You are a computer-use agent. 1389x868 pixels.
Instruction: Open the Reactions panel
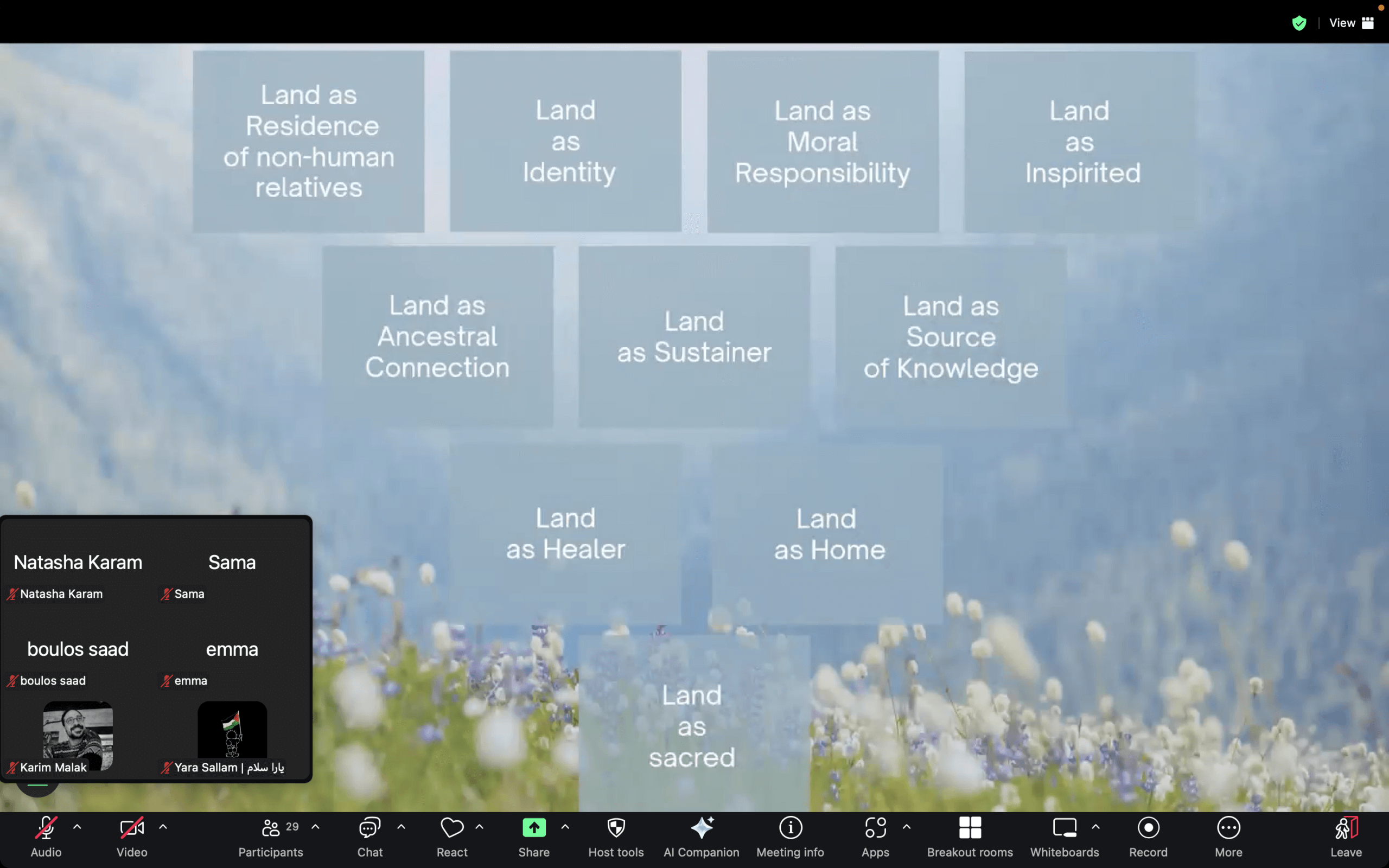coord(452,828)
